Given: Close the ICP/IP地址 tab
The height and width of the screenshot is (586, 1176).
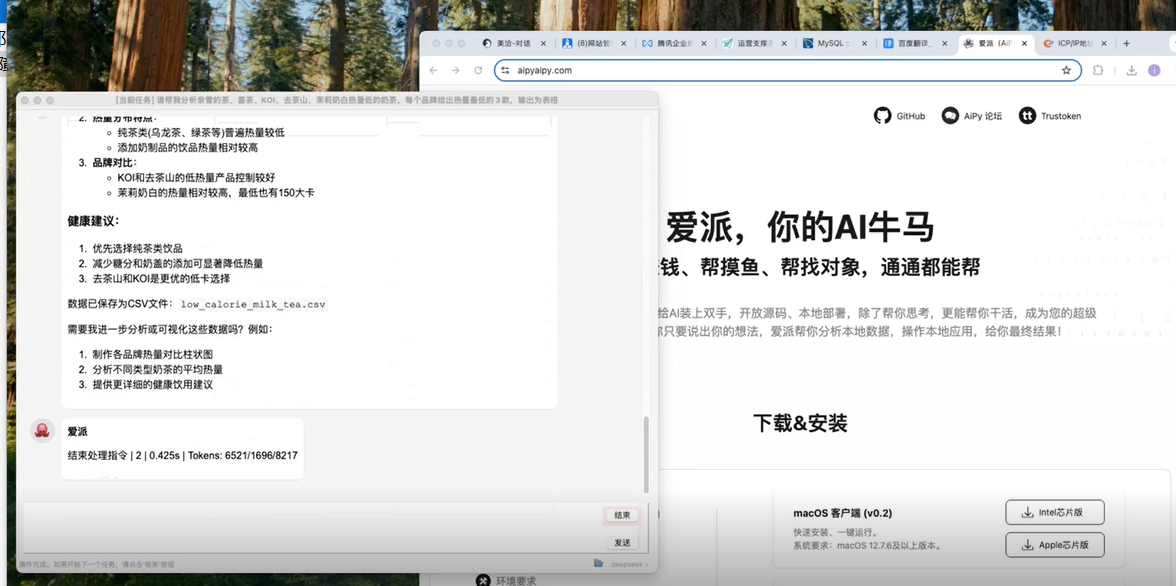Looking at the screenshot, I should [1103, 44].
